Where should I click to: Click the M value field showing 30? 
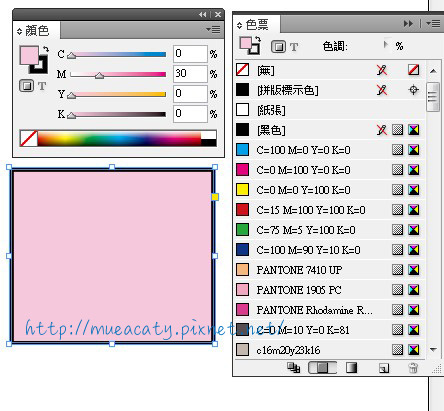point(190,74)
